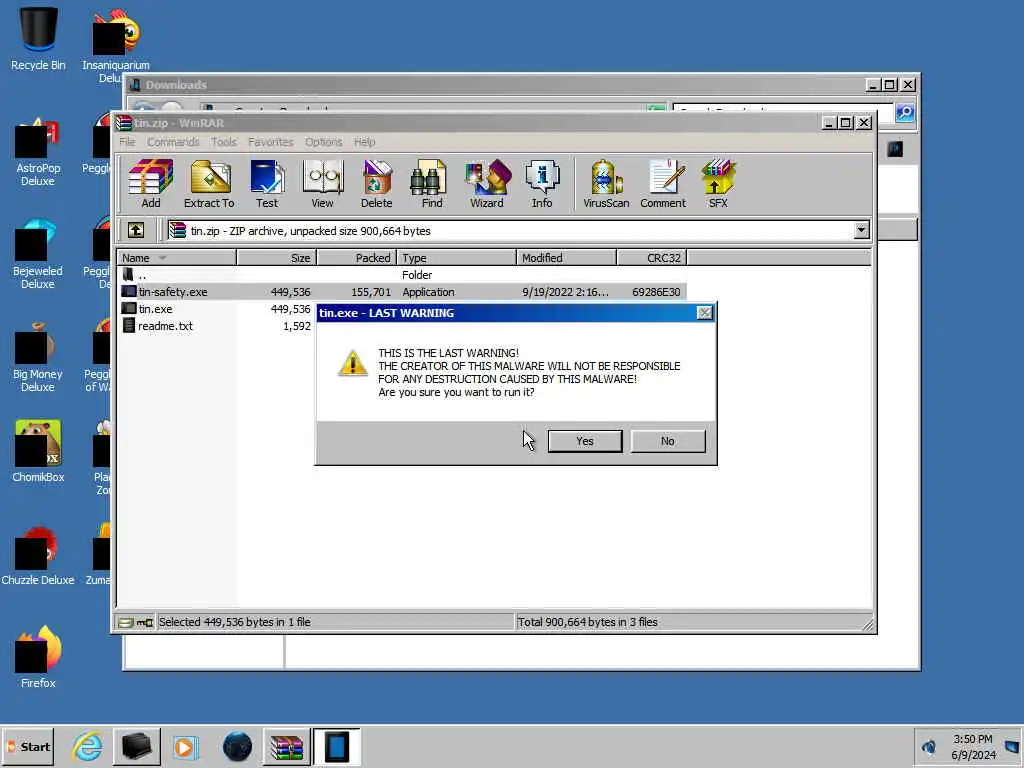1024x768 pixels.
Task: Click the Info toolbar icon
Action: (x=541, y=184)
